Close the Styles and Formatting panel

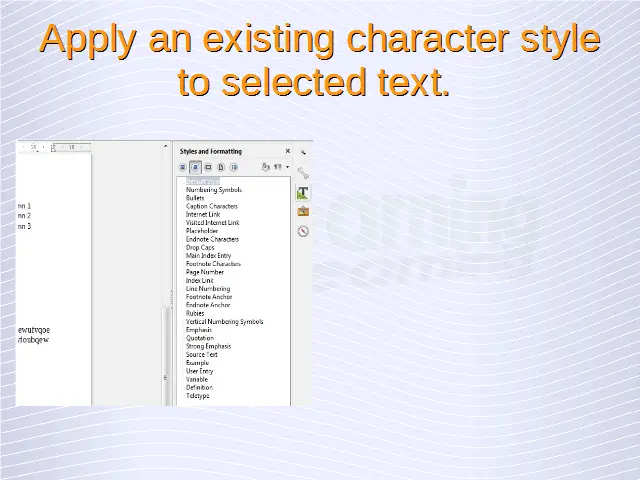click(x=288, y=152)
